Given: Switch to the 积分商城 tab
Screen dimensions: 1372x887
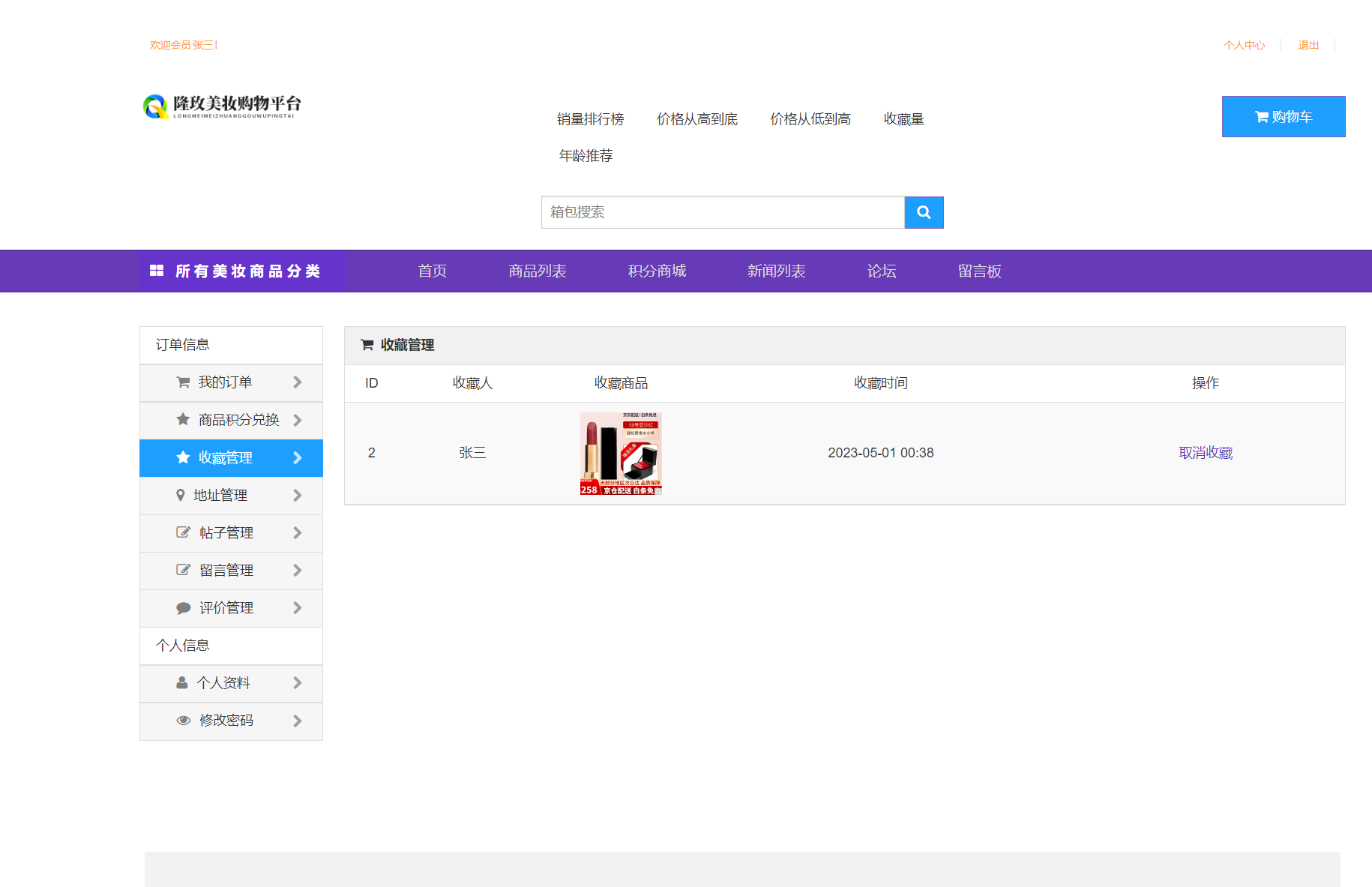Looking at the screenshot, I should [x=657, y=271].
